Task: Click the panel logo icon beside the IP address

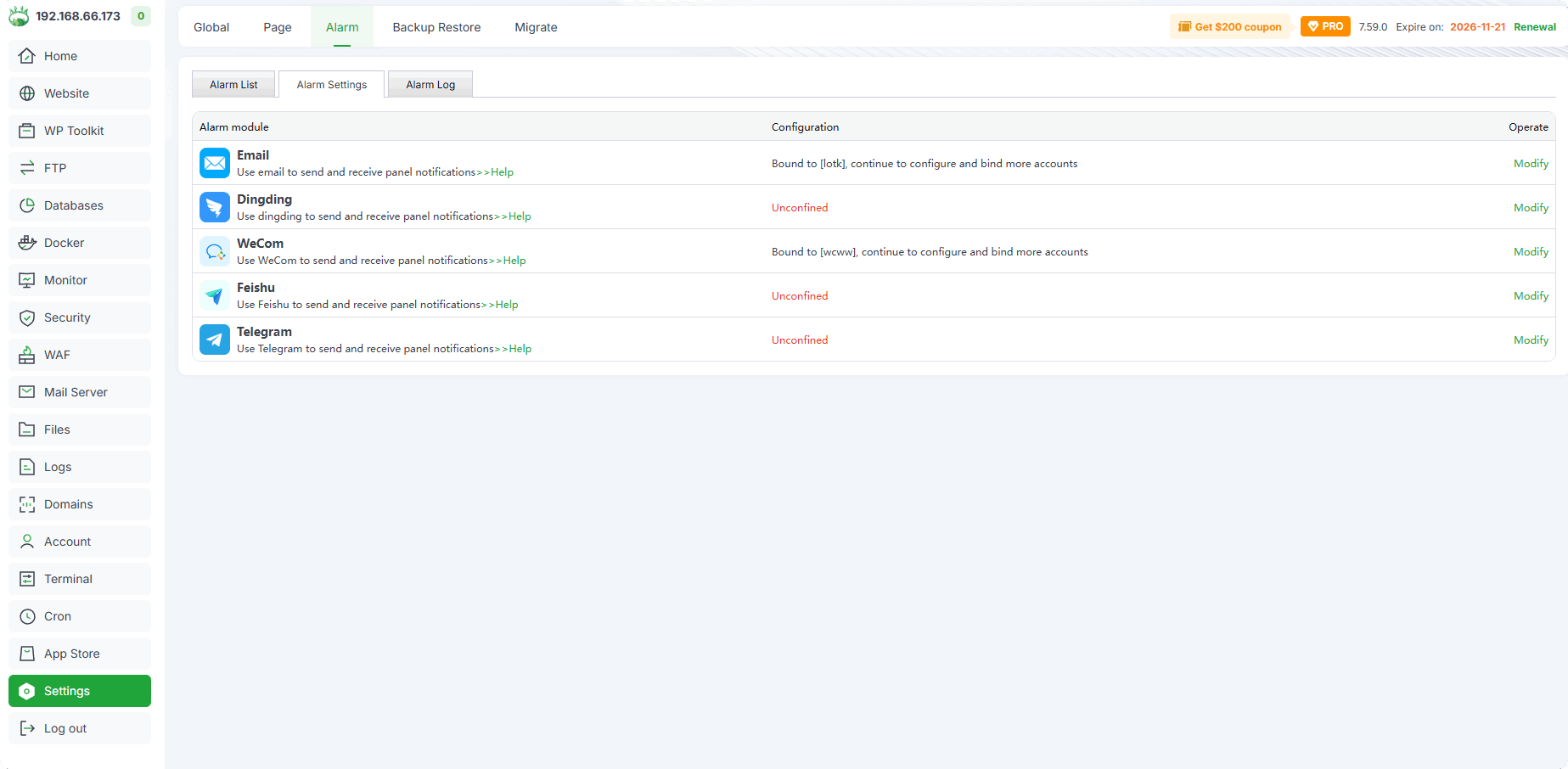Action: (19, 16)
